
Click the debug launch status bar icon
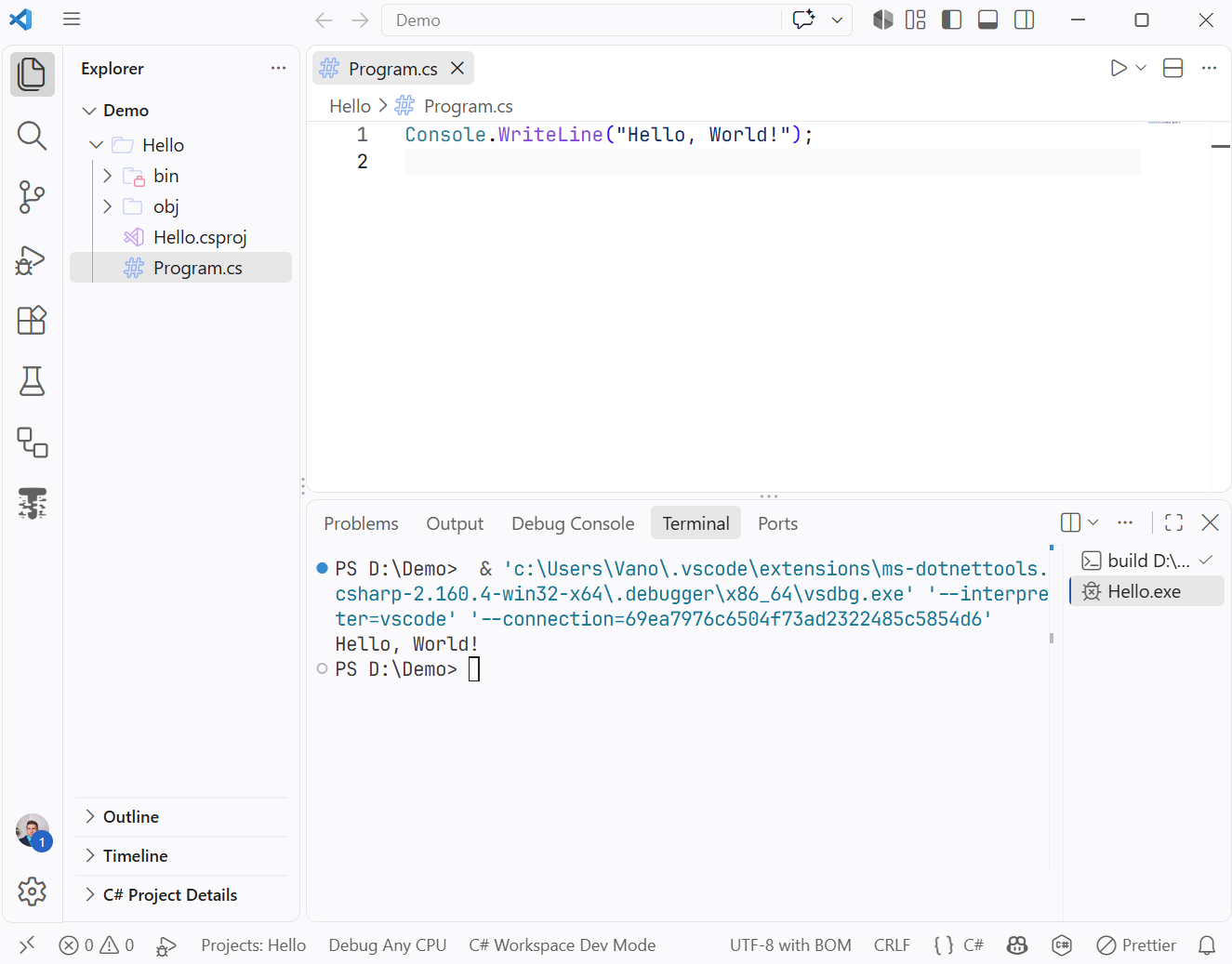[x=166, y=945]
